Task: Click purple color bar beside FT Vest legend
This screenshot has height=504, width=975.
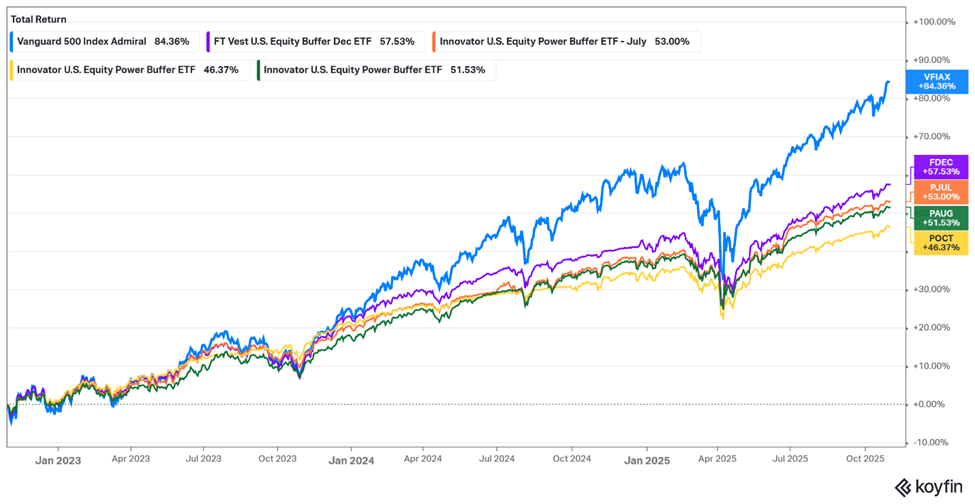Action: click(207, 42)
